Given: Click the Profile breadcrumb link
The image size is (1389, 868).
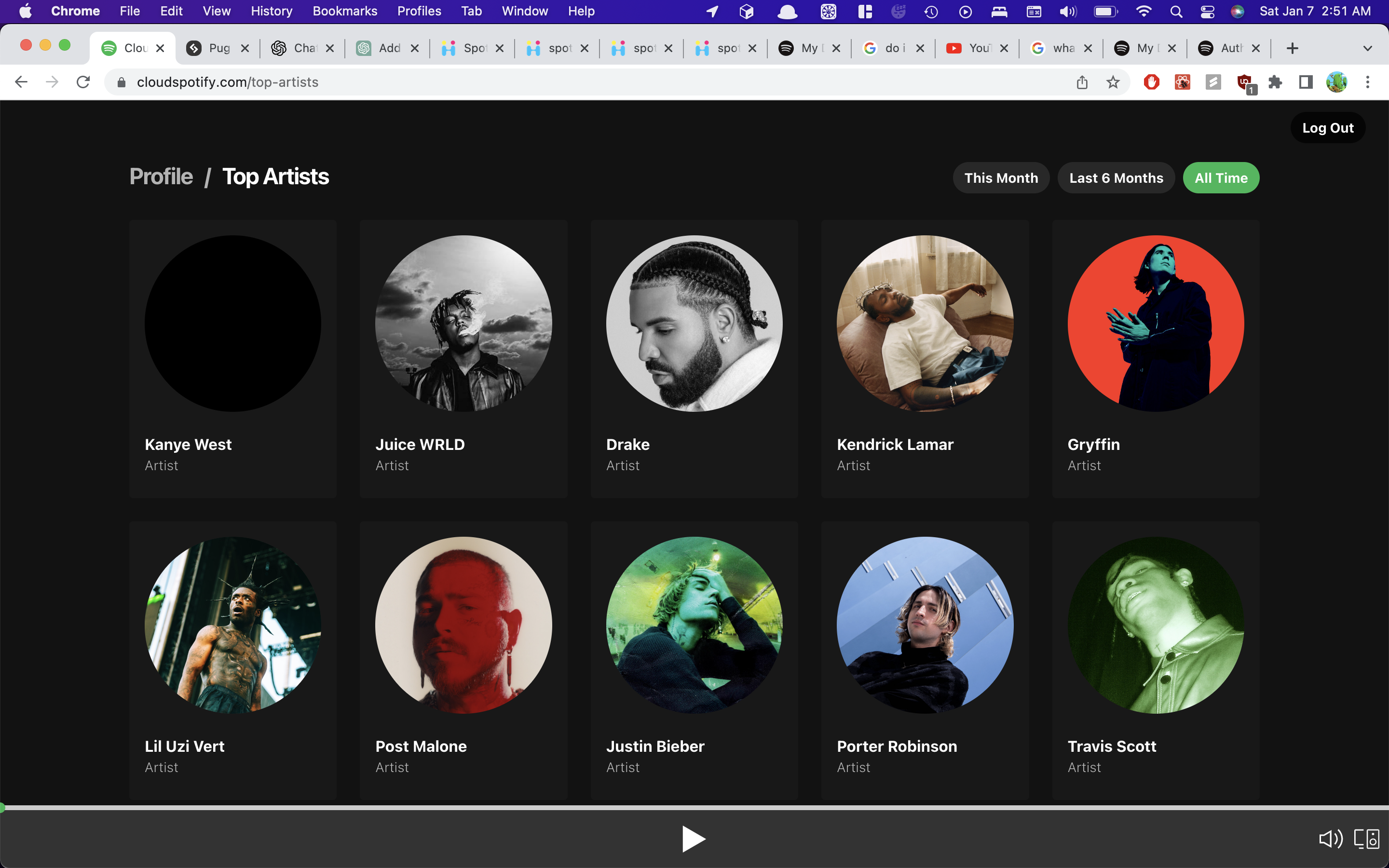Looking at the screenshot, I should [x=161, y=176].
